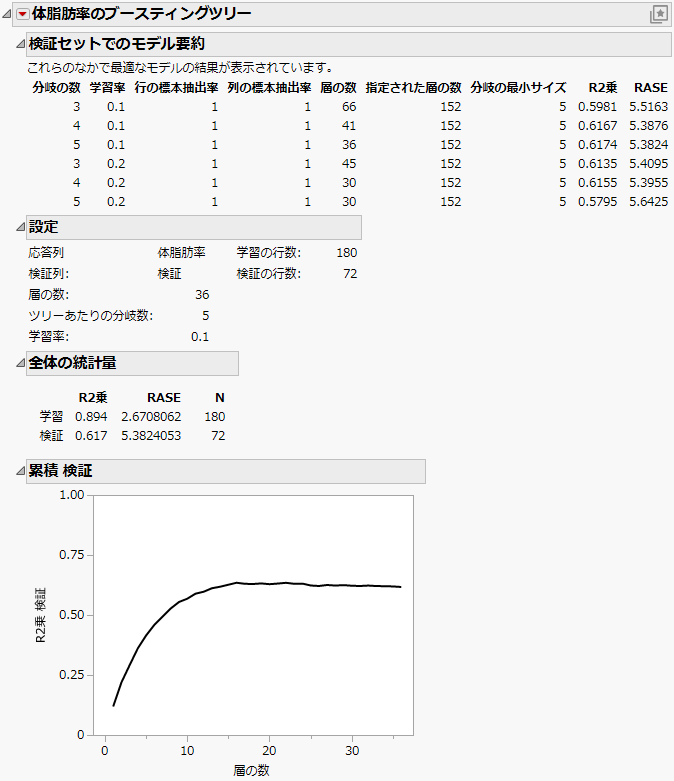Click the 層の数 x-axis label of graph

[252, 771]
